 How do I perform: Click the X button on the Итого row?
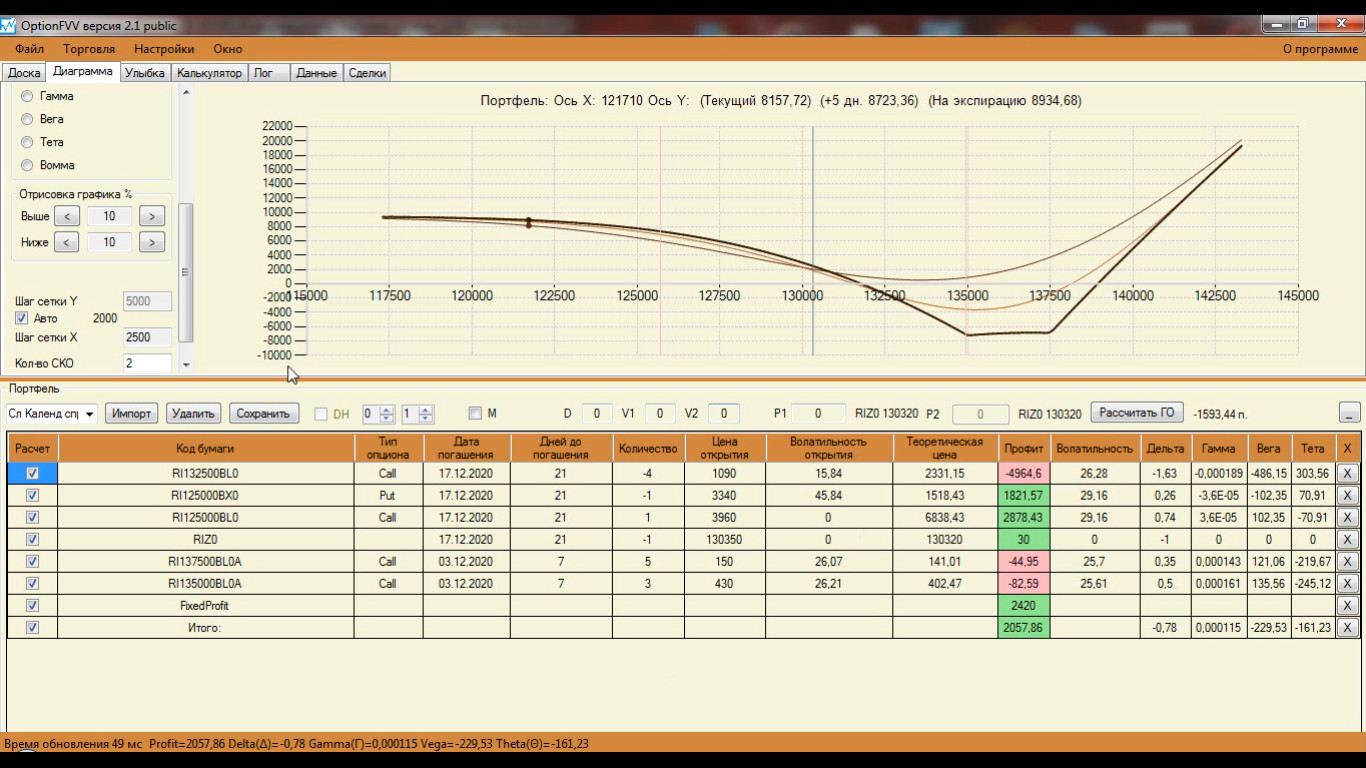click(x=1347, y=627)
